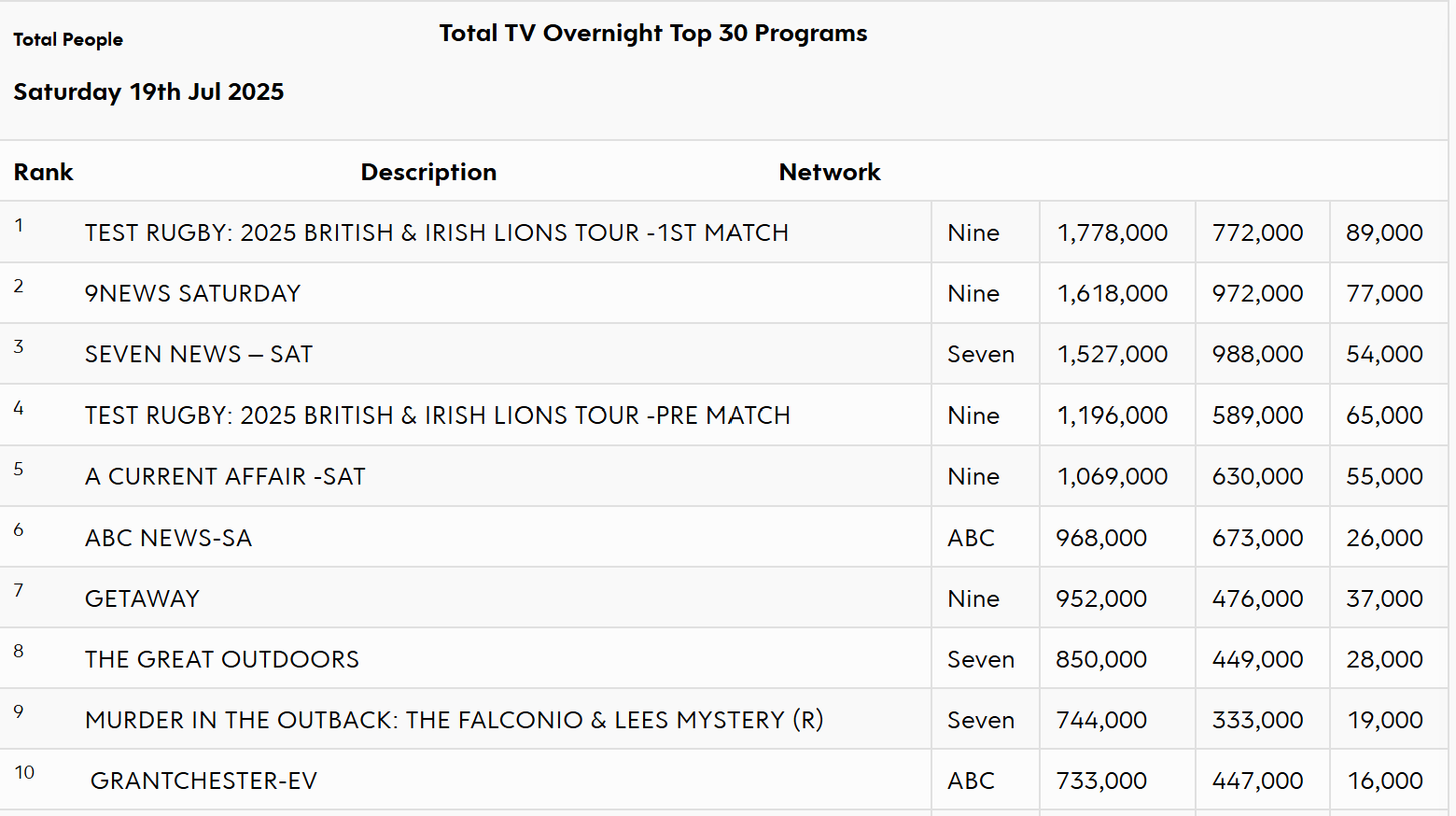Click the value 972,000

pos(1257,293)
